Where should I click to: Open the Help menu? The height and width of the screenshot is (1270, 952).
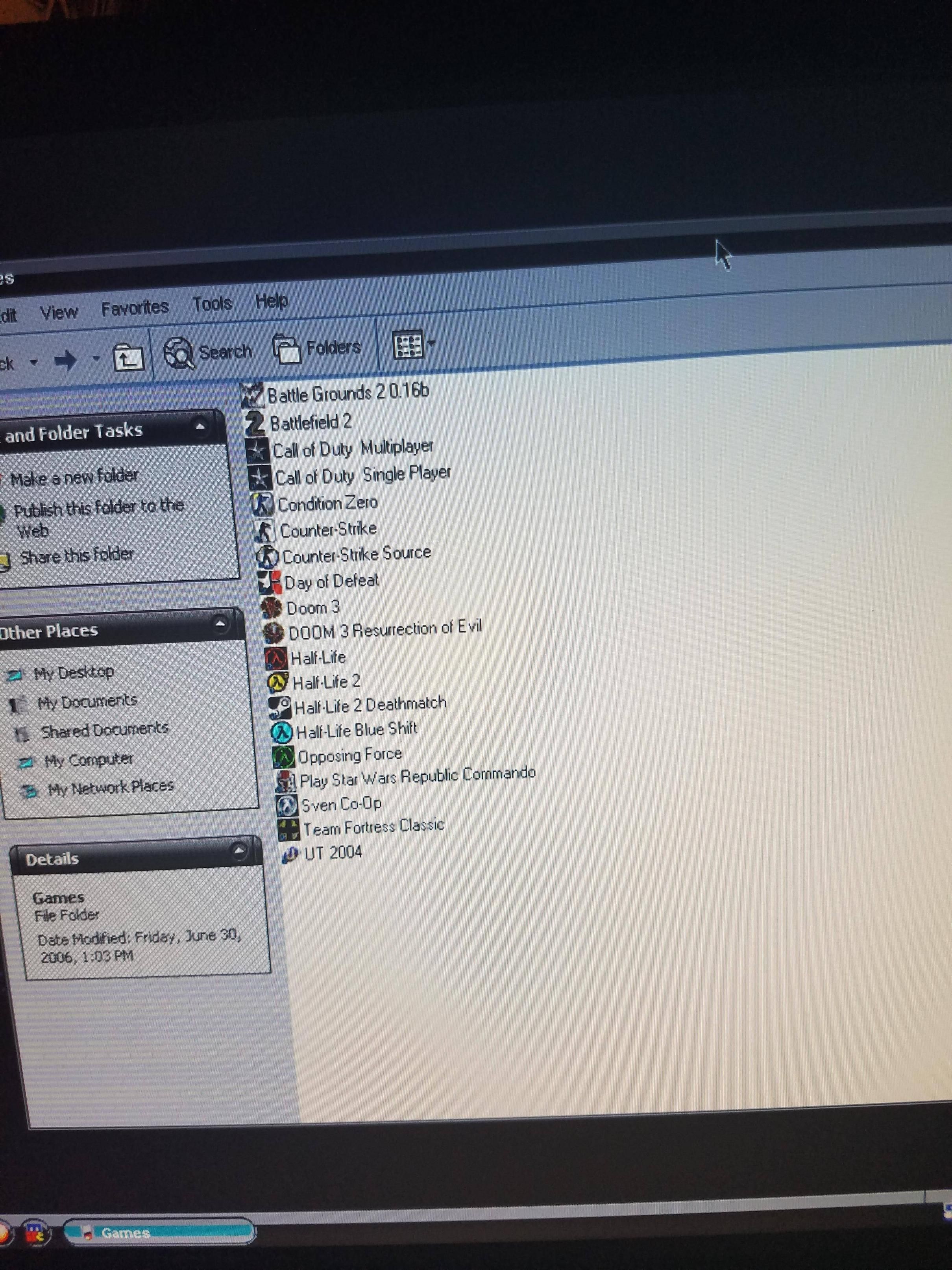pos(272,300)
